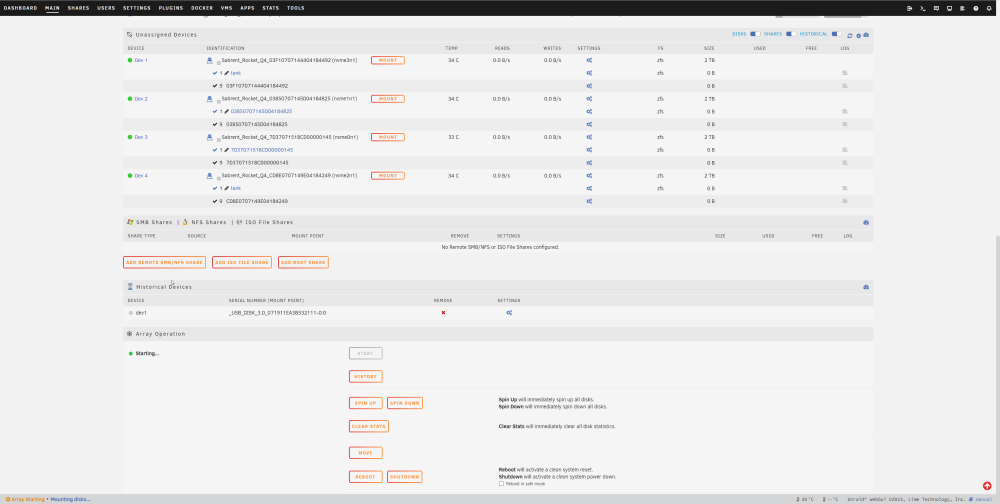1000x504 pixels.
Task: Open Unassigned Devices settings gear icon
Action: [858, 36]
